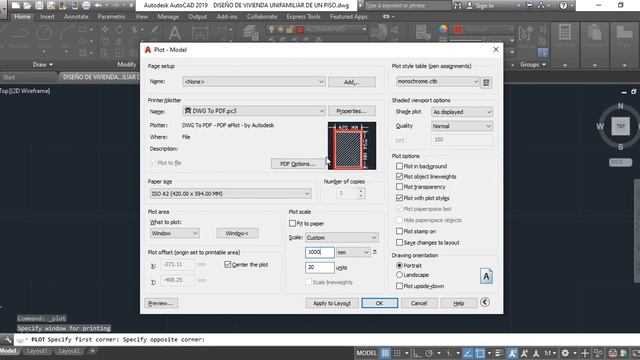640x360 pixels.
Task: Enable Plot transparency checkbox
Action: click(399, 187)
